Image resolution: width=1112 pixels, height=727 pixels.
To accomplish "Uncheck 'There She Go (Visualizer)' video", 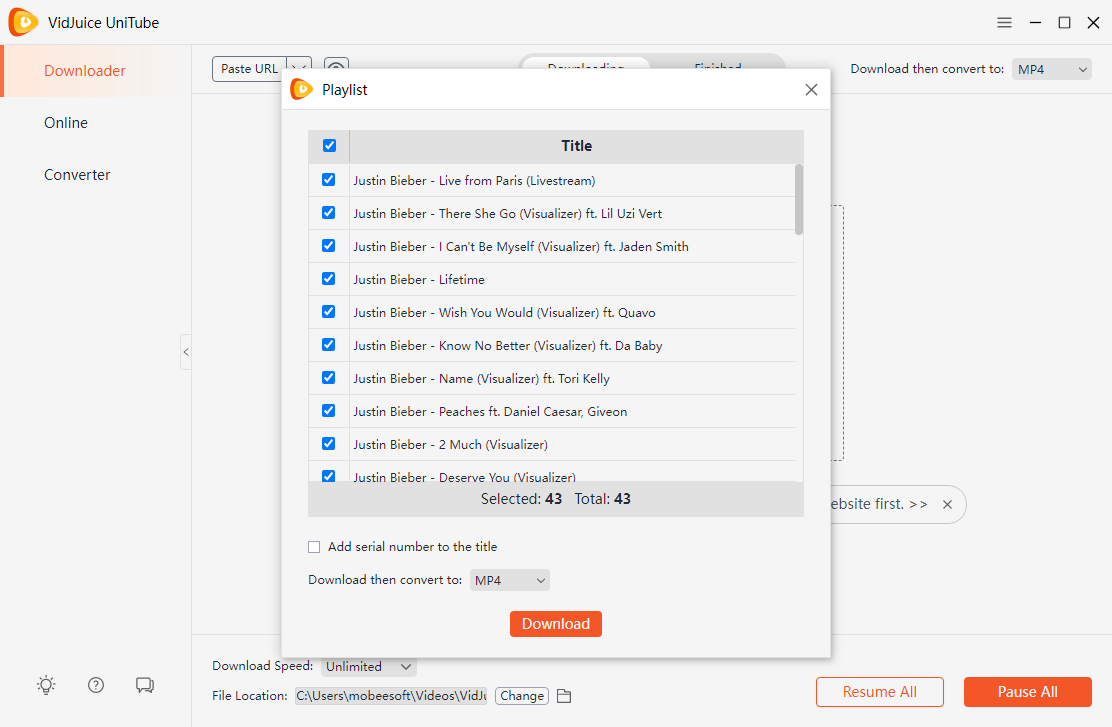I will pos(328,213).
